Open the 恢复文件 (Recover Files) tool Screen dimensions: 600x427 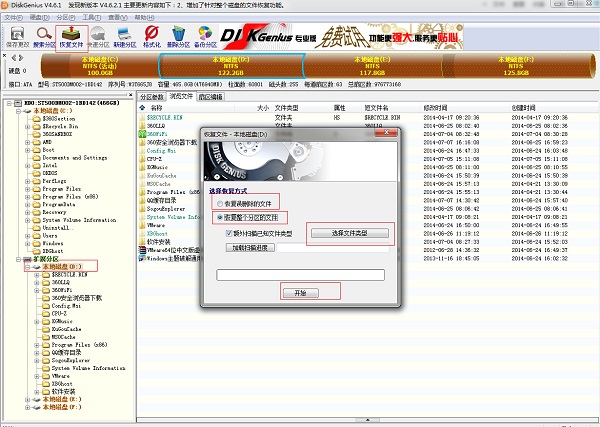(71, 38)
